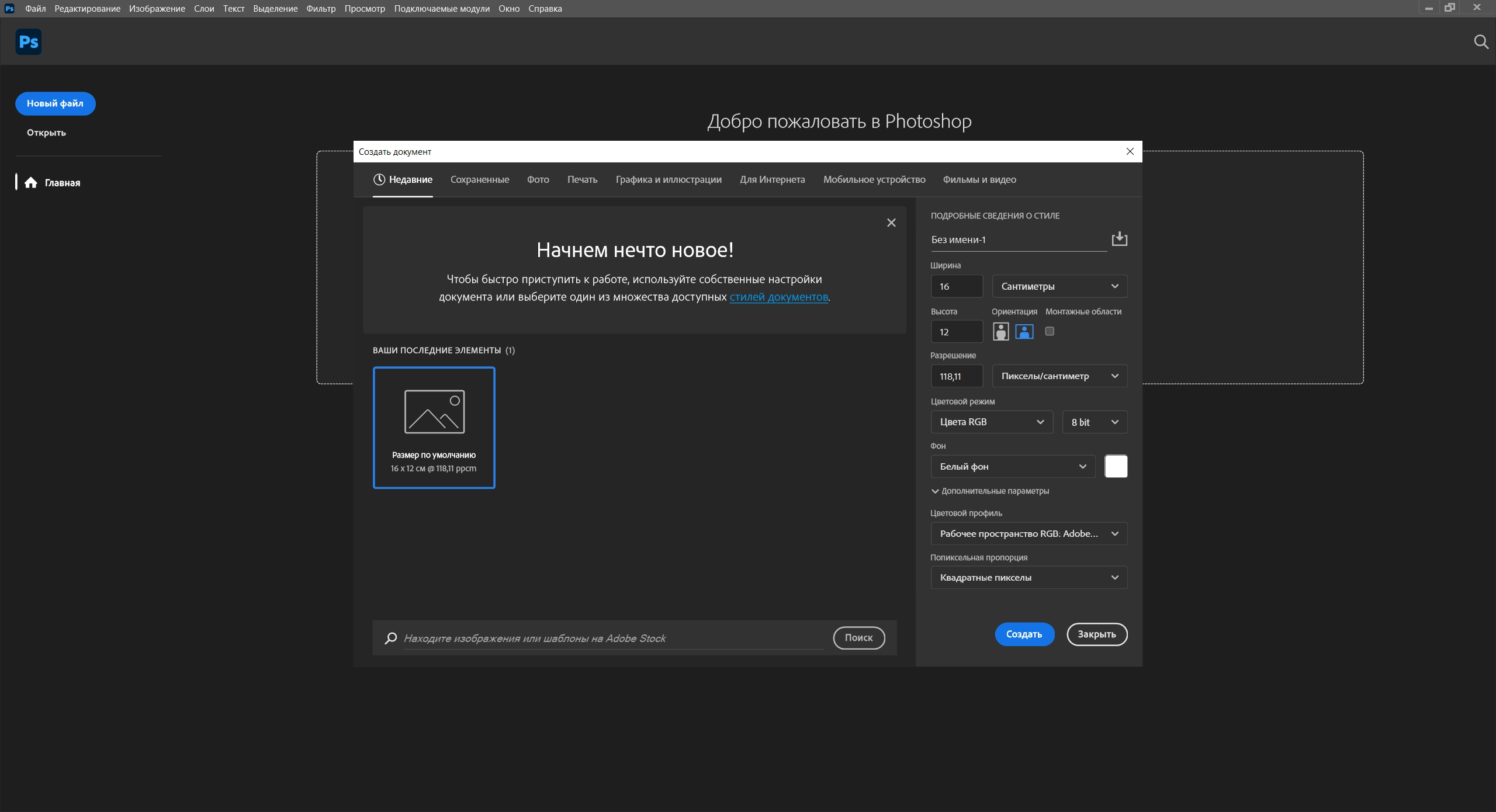Screen dimensions: 1496x812
Task: Select the 'Размер по умолчанию' preset thumbnail
Action: (434, 428)
